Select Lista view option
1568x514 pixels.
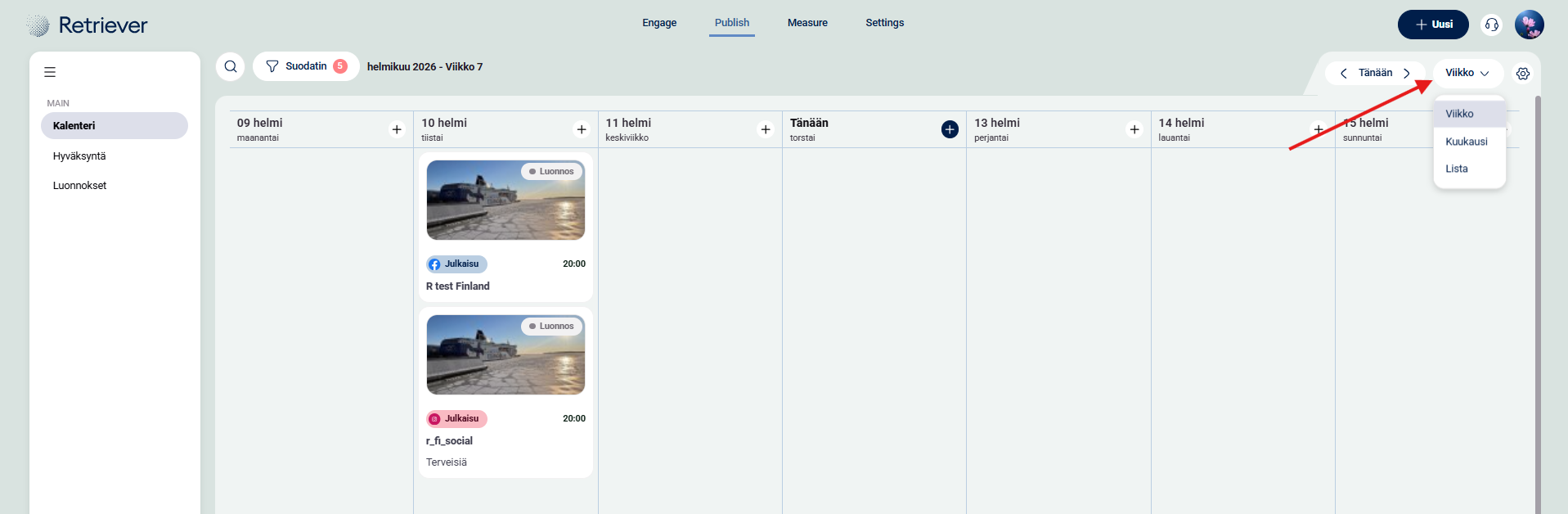tap(1470, 169)
